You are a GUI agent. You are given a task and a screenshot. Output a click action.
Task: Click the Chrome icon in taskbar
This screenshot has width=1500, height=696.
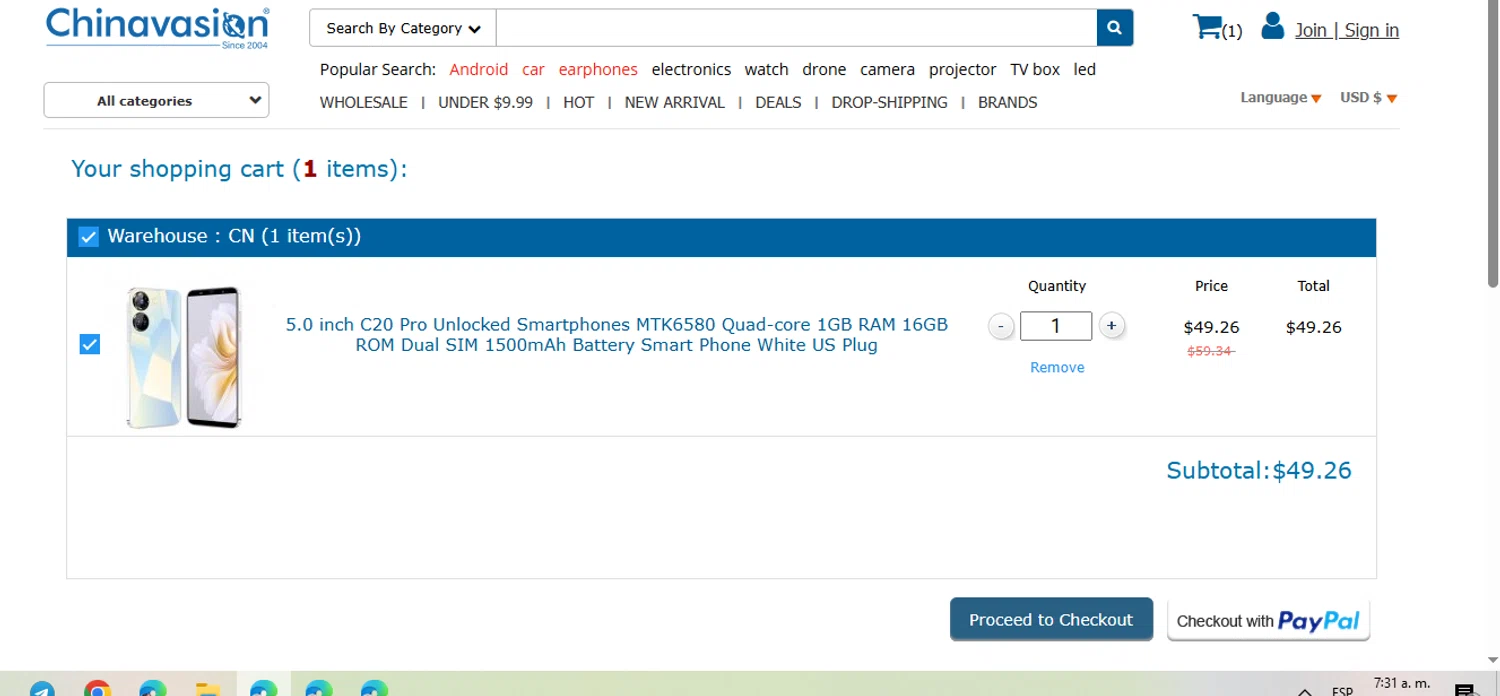click(97, 689)
